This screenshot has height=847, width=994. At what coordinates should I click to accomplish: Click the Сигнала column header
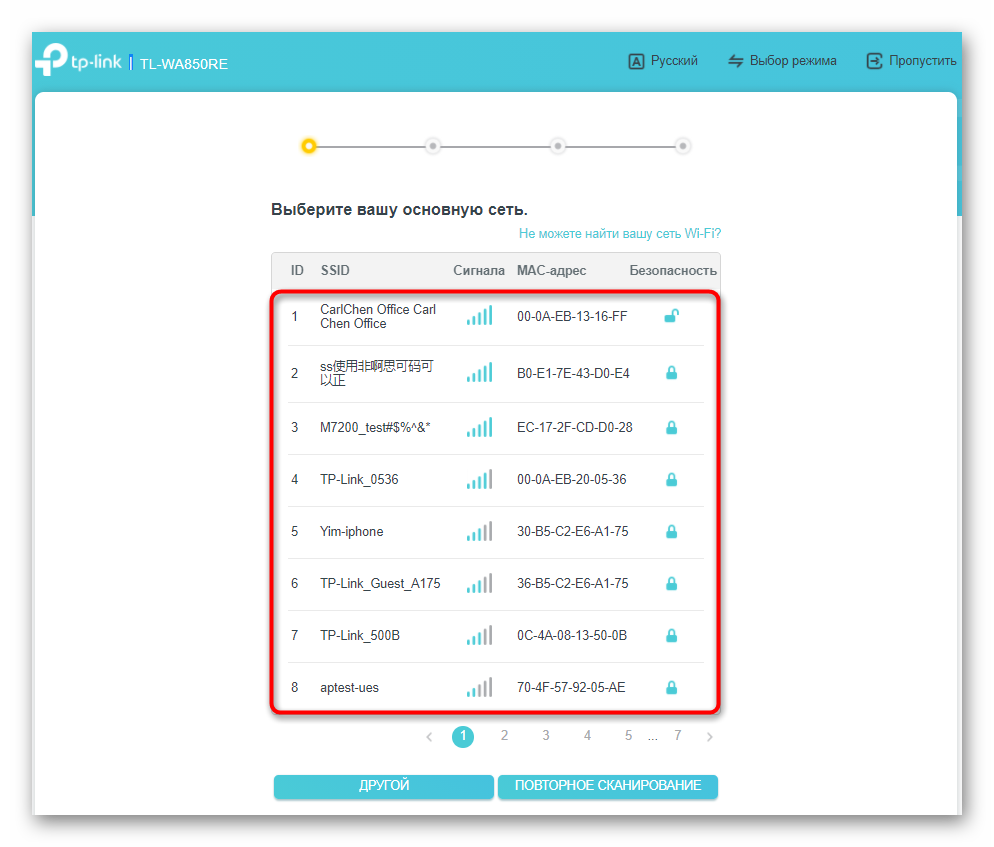point(479,271)
